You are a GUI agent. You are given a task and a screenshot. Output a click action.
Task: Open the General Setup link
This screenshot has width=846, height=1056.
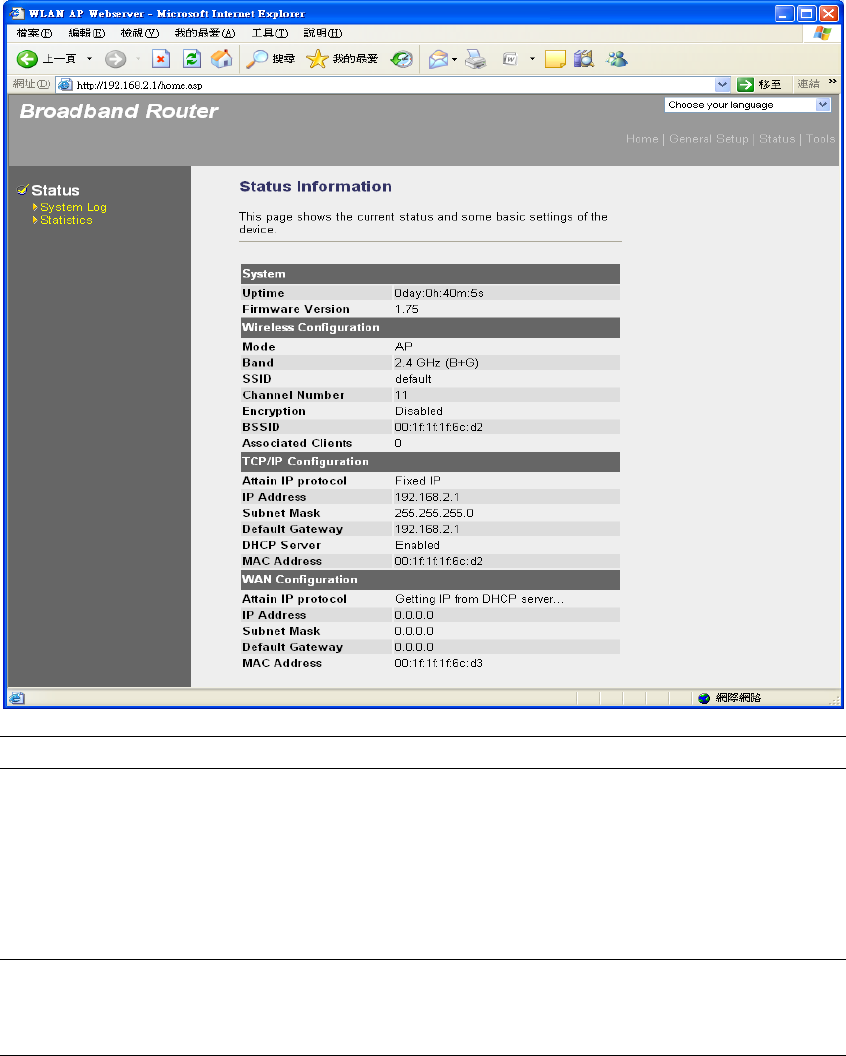pyautogui.click(x=709, y=139)
